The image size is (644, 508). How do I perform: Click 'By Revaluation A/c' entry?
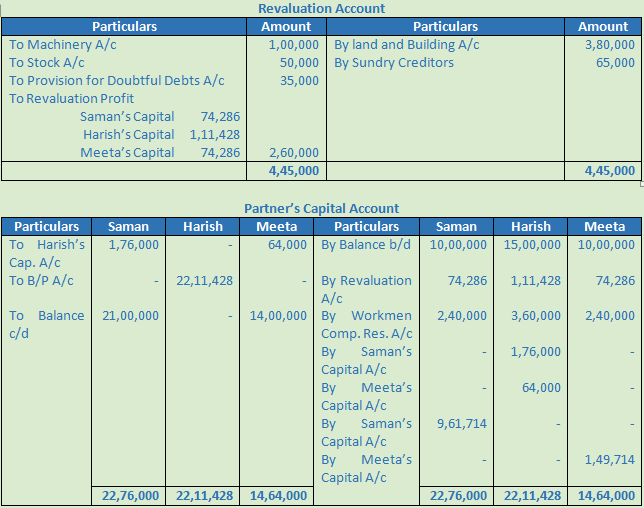point(366,289)
